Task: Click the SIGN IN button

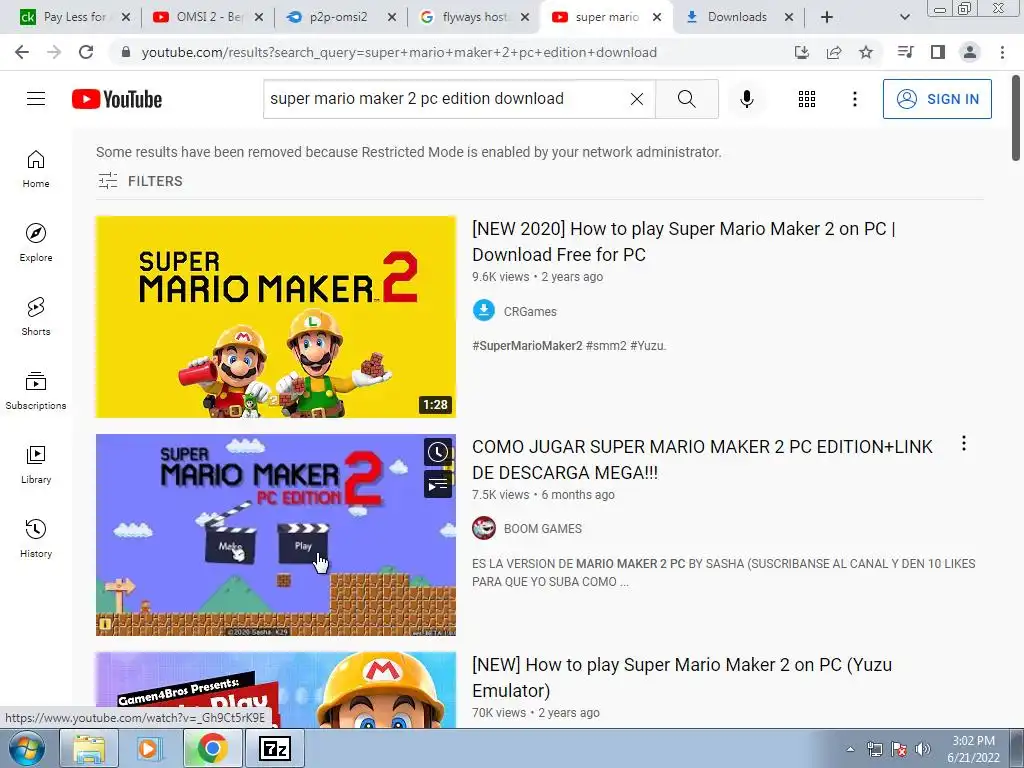Action: 937,99
